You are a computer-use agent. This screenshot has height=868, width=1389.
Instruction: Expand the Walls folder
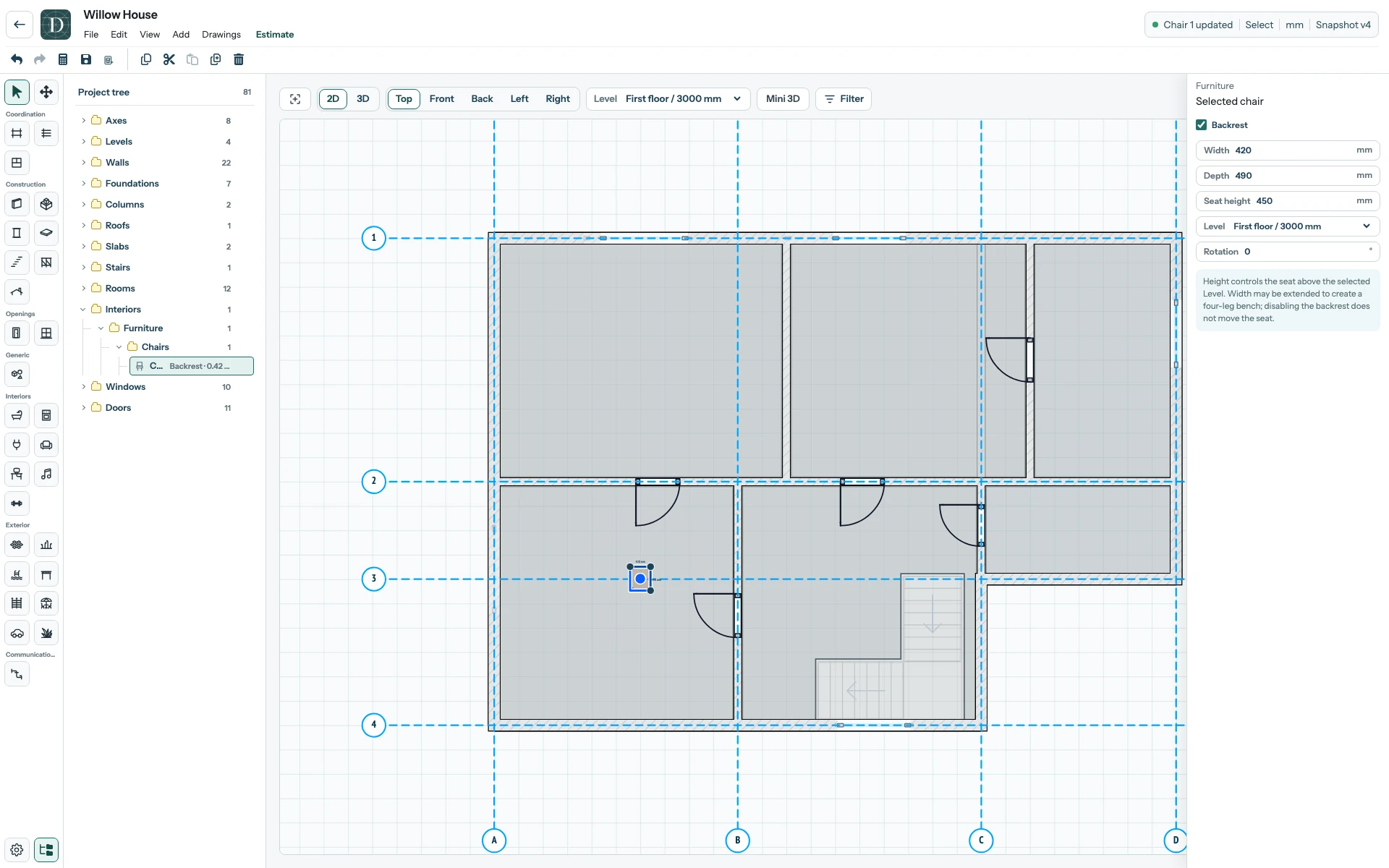pyautogui.click(x=84, y=163)
